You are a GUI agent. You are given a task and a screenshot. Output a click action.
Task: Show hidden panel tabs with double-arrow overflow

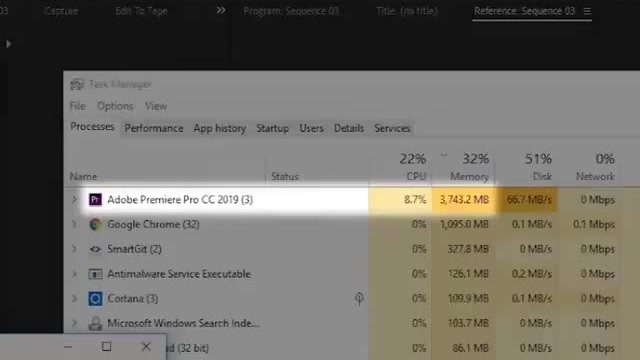click(221, 10)
